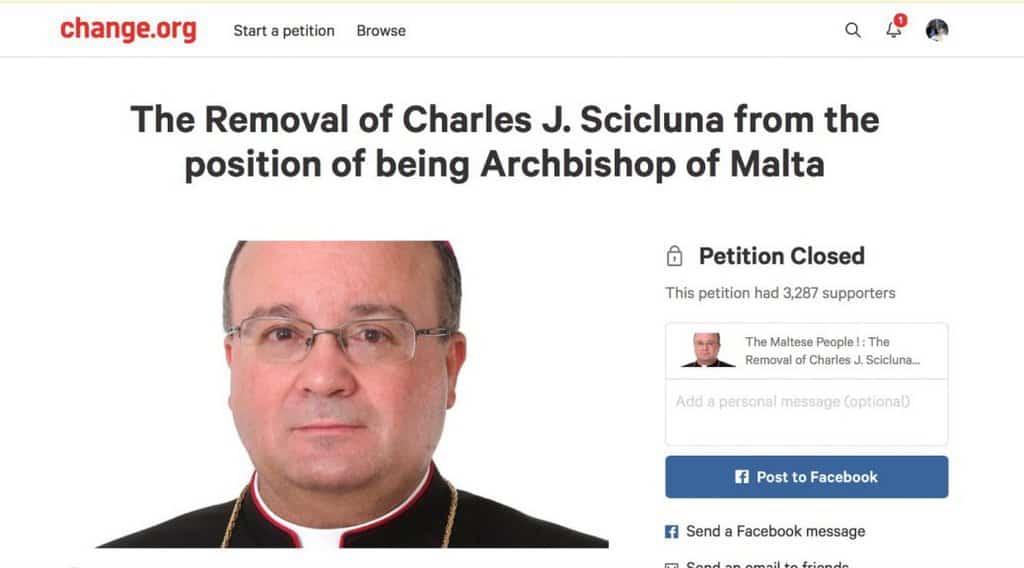The image size is (1024, 568).
Task: Click the change.org logo
Action: click(x=128, y=30)
